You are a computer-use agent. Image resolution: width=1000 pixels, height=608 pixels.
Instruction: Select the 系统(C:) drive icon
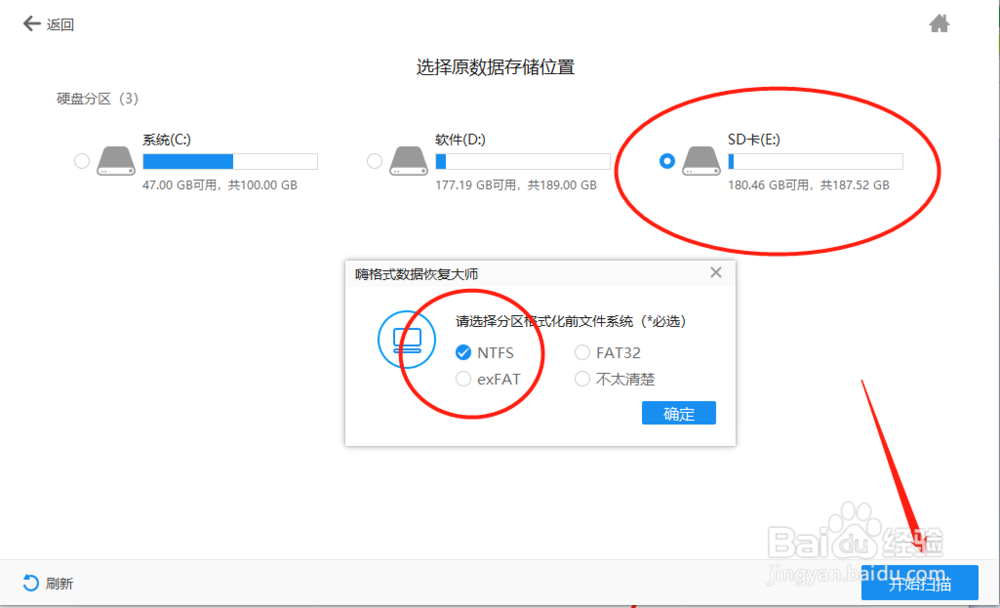(x=116, y=160)
